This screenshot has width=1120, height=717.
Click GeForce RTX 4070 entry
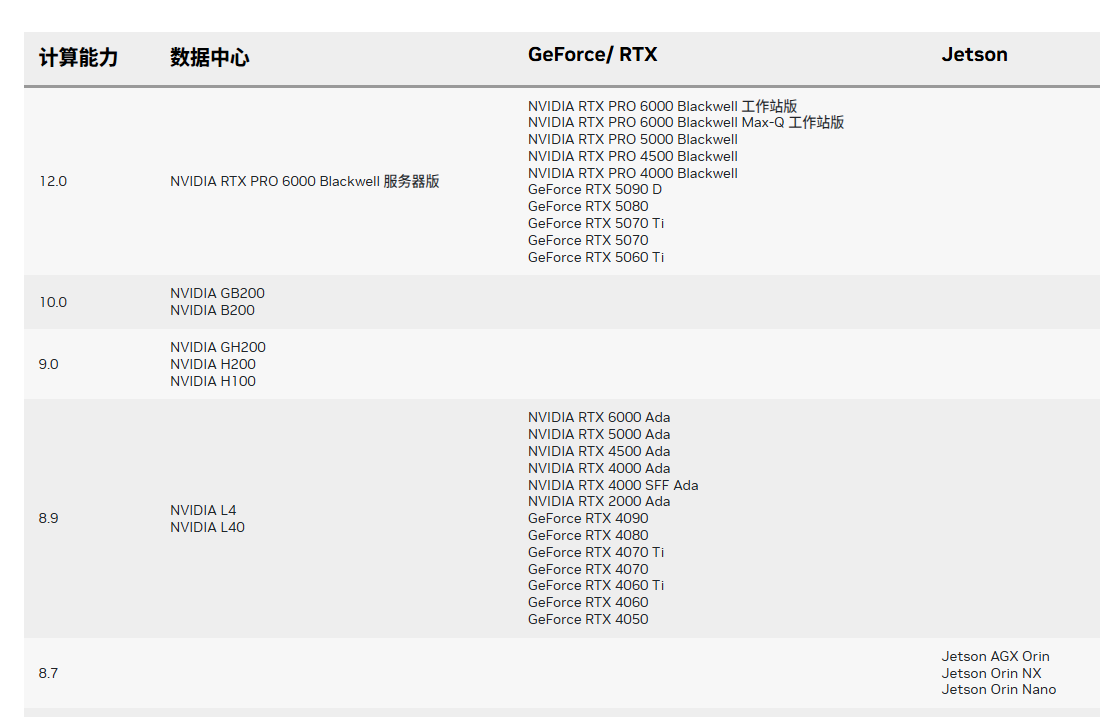point(589,570)
